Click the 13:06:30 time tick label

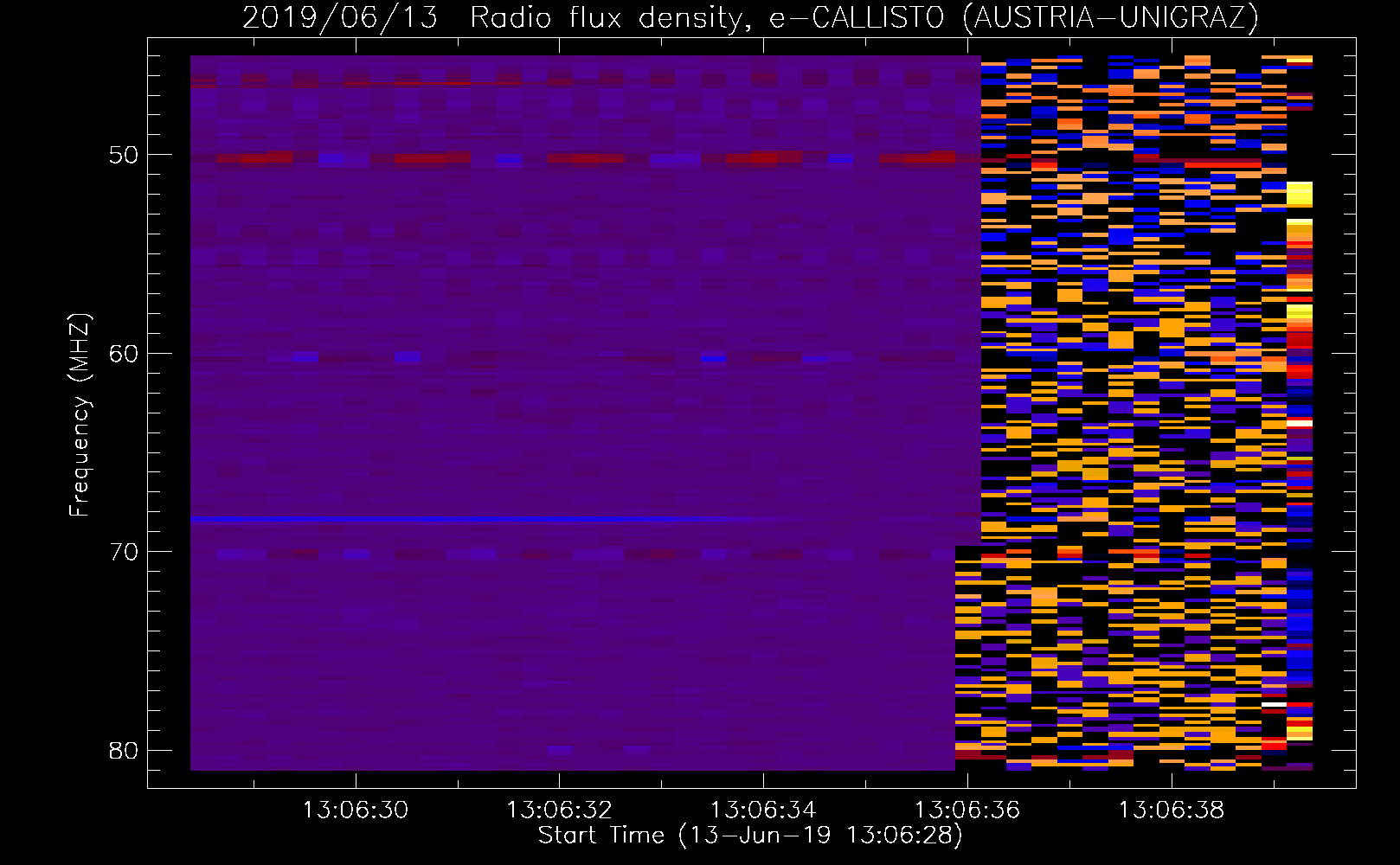[x=355, y=811]
